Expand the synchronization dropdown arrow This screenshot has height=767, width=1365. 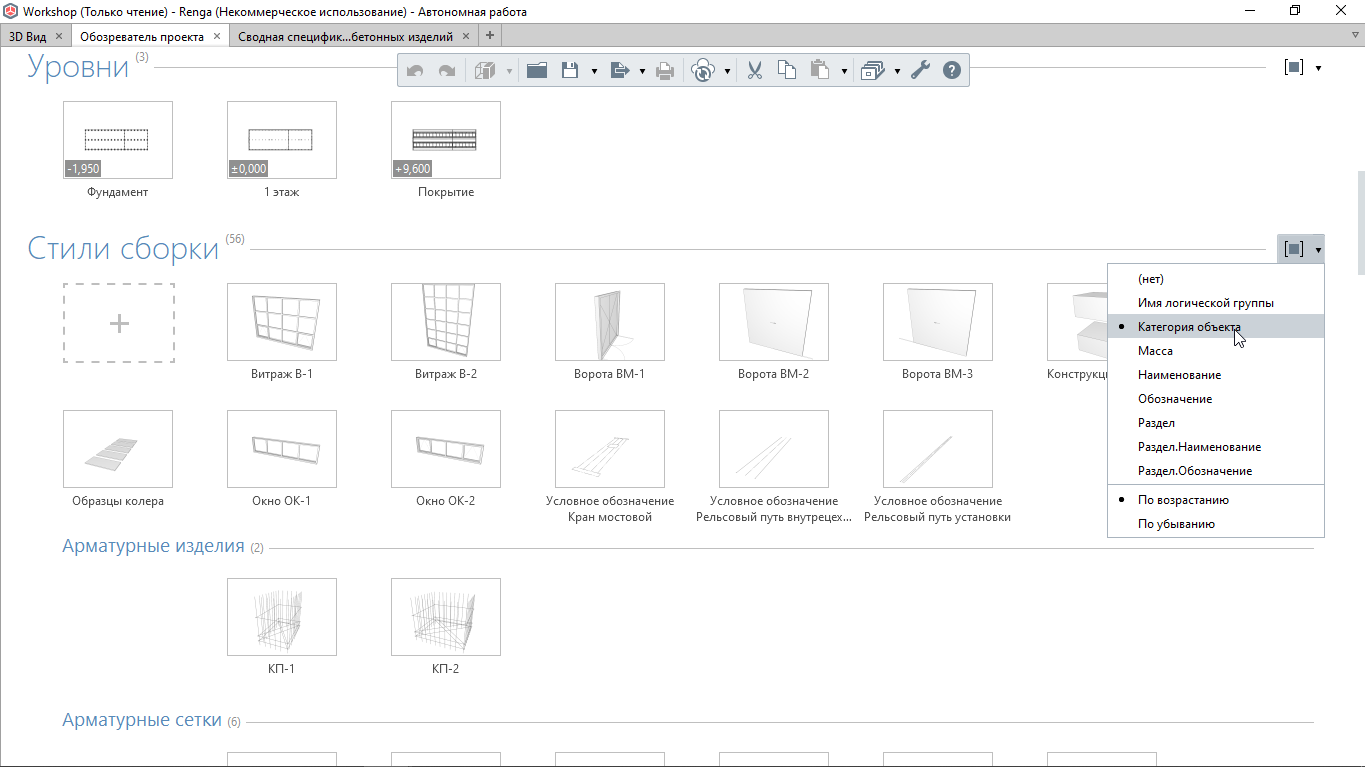coord(727,72)
